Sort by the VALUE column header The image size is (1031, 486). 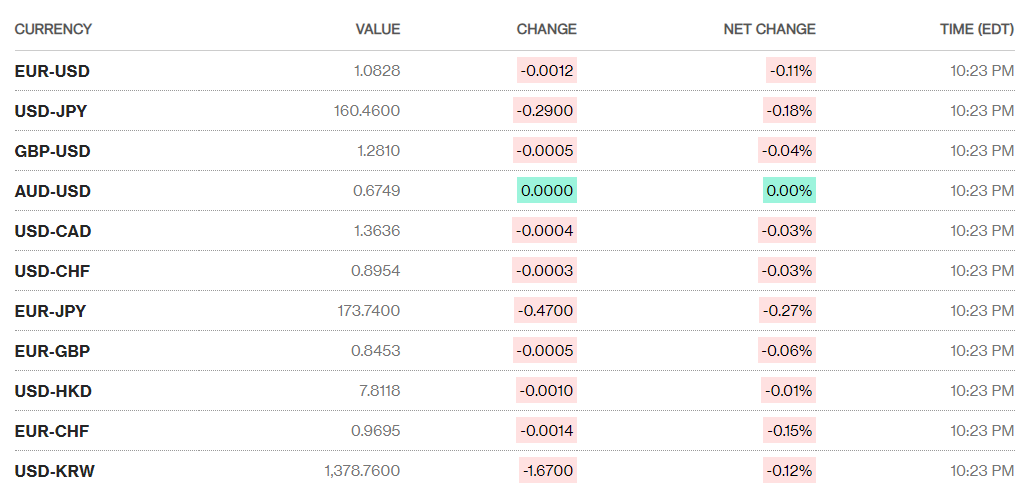(377, 29)
